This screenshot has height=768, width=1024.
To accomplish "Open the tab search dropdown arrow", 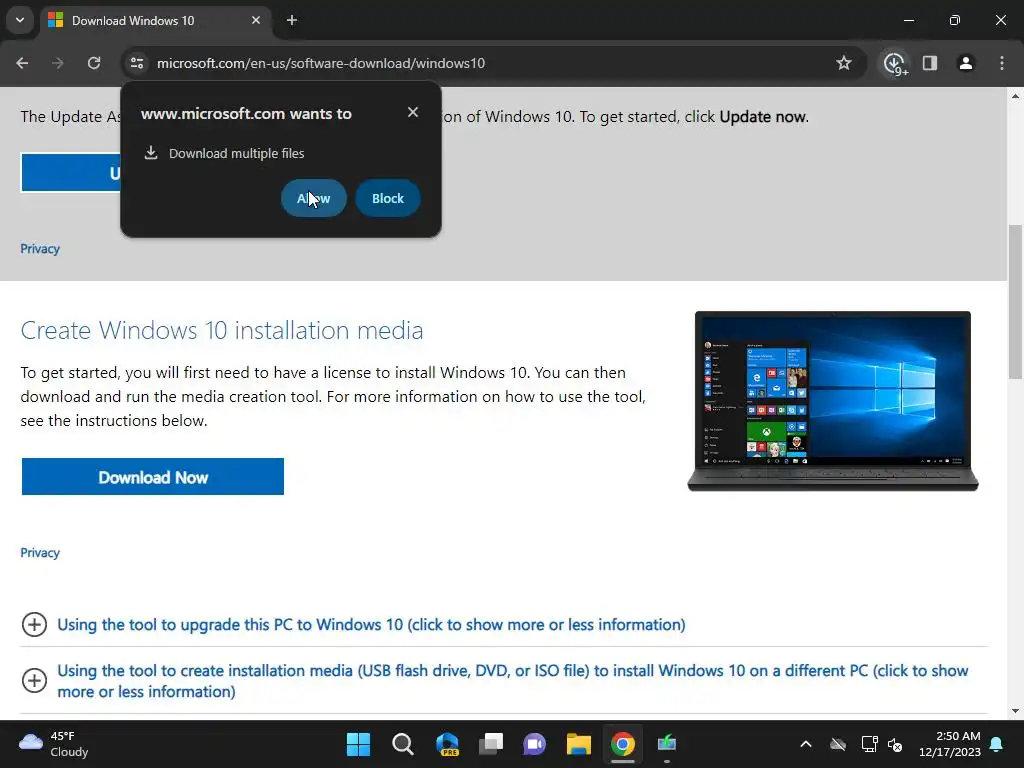I will pyautogui.click(x=20, y=20).
